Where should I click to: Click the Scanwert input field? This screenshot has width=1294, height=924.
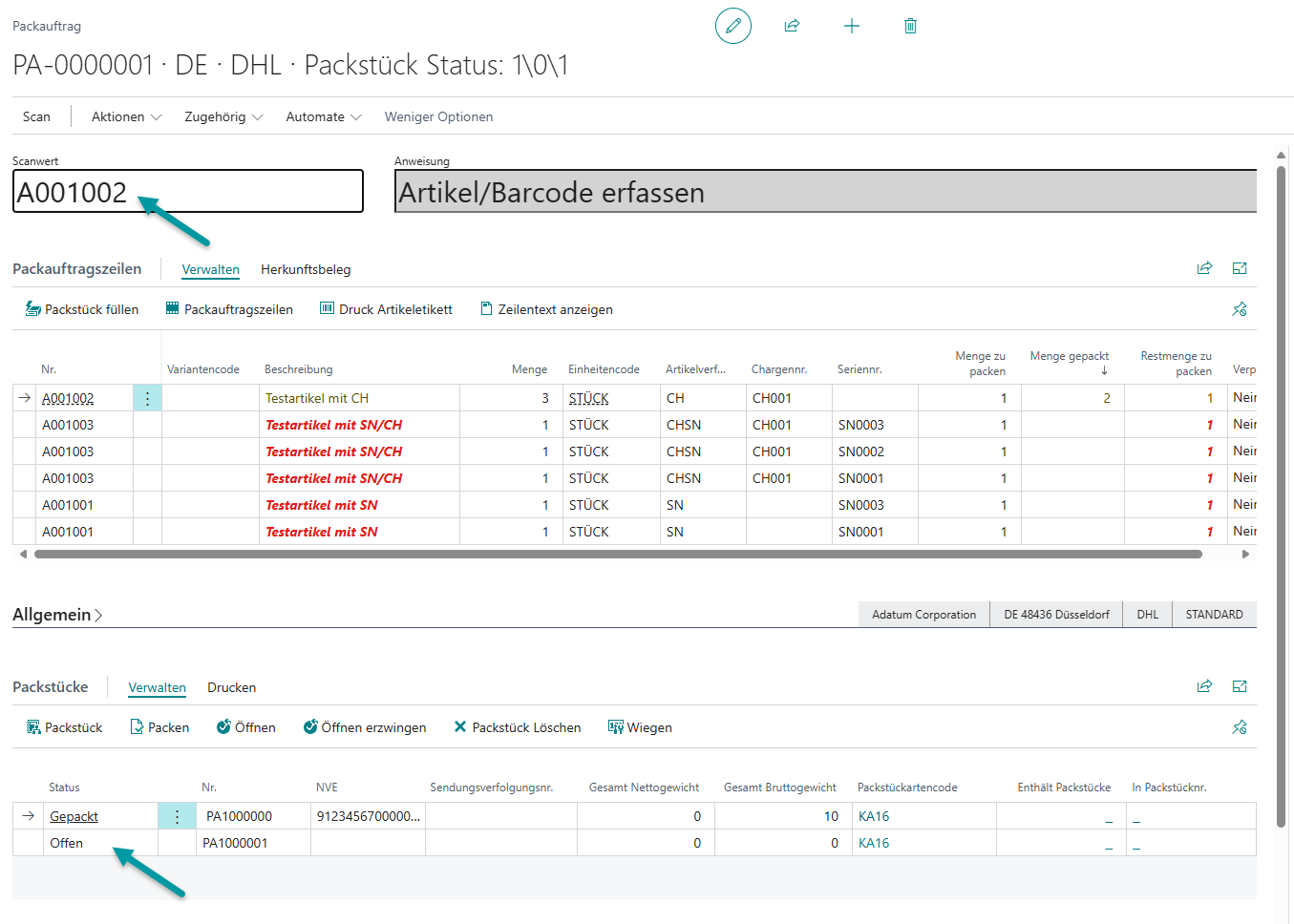(187, 192)
